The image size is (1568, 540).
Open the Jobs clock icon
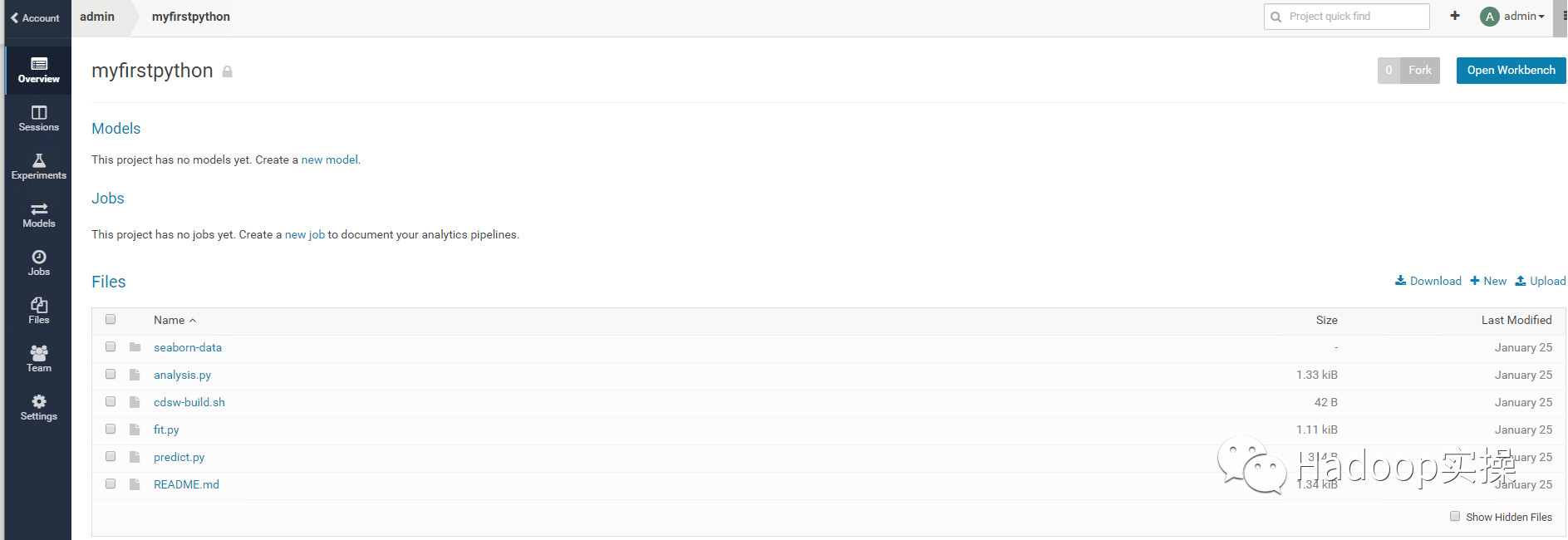pyautogui.click(x=38, y=258)
